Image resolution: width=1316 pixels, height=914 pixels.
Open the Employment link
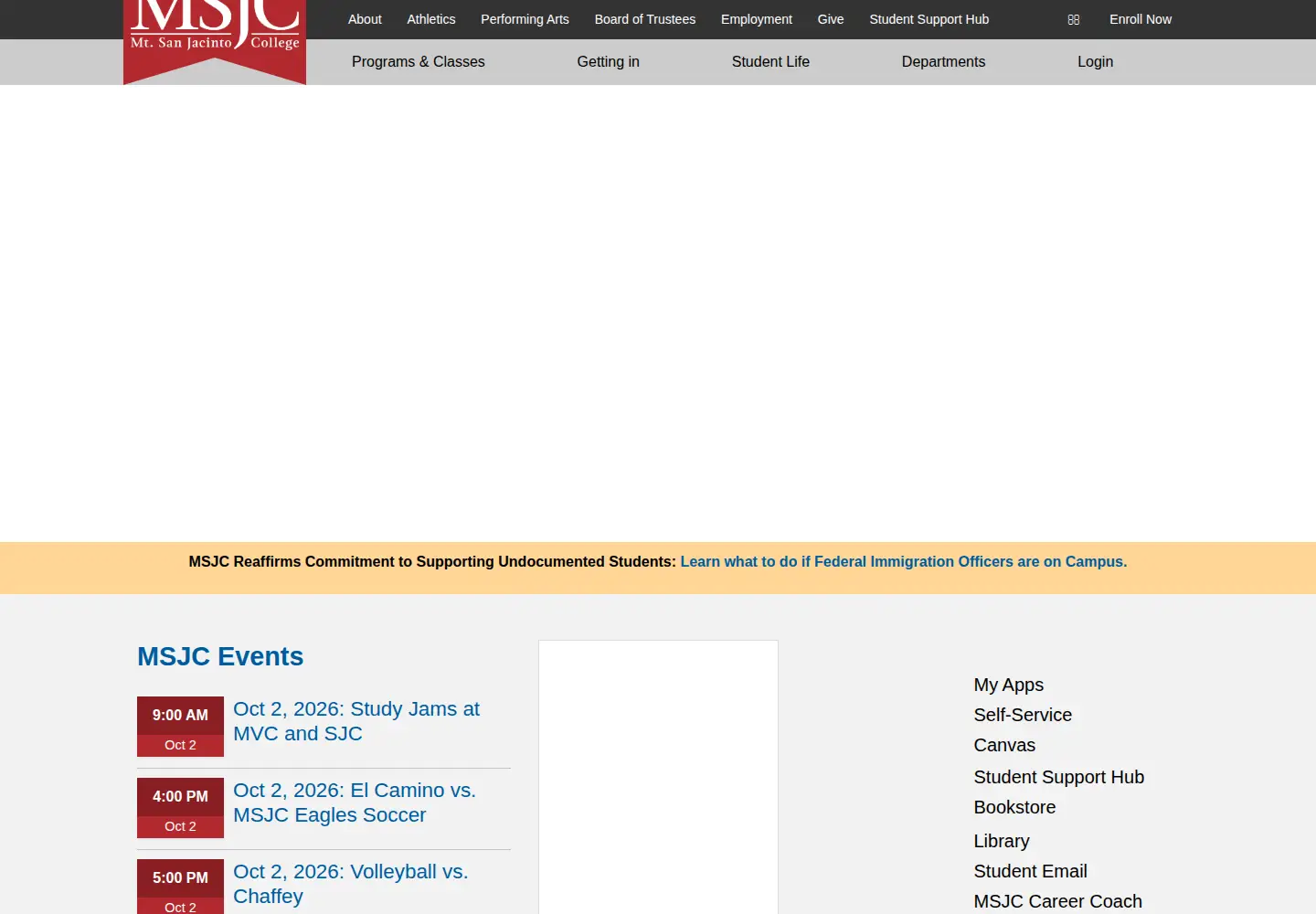click(x=757, y=19)
